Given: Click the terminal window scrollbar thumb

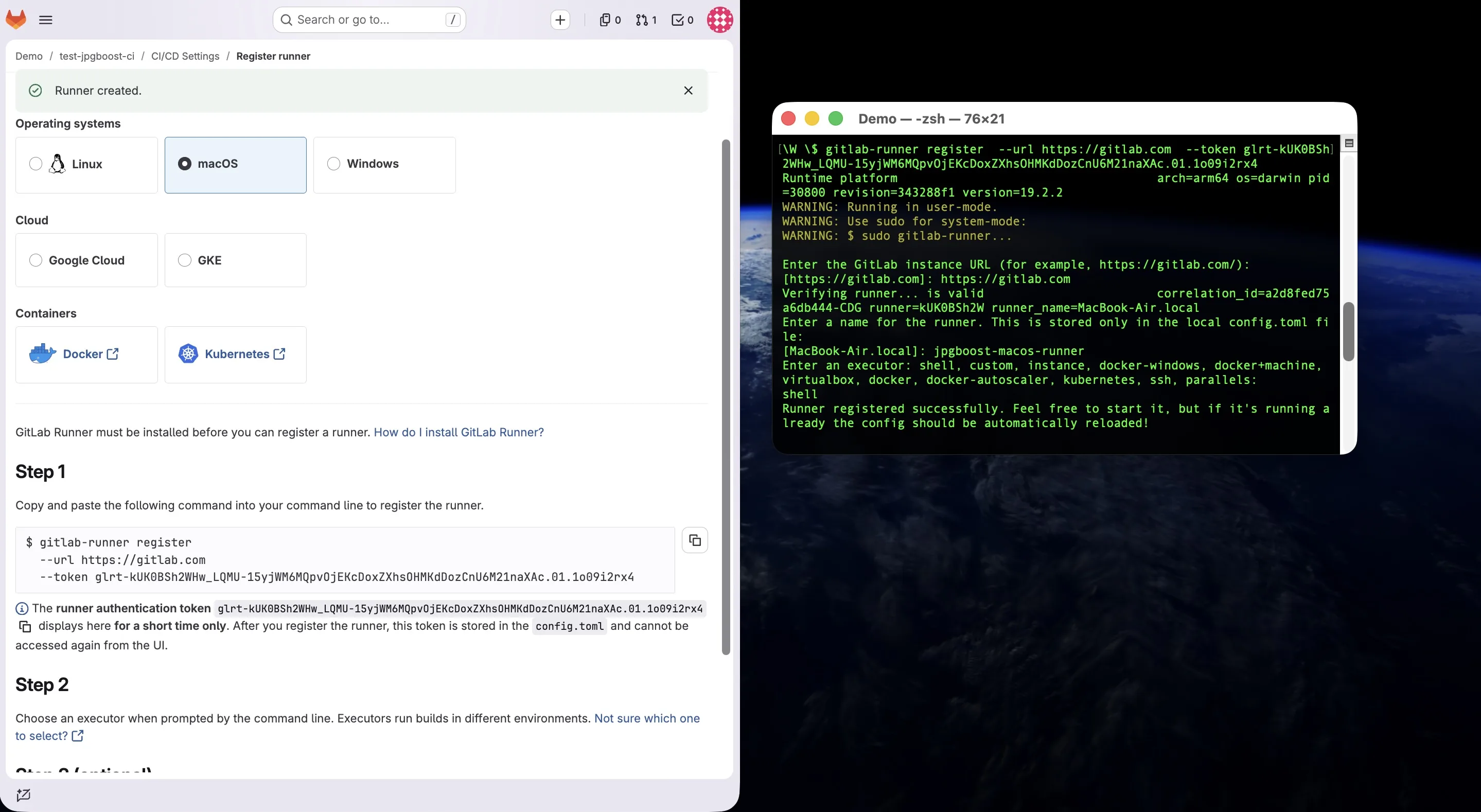Looking at the screenshot, I should pos(1348,332).
